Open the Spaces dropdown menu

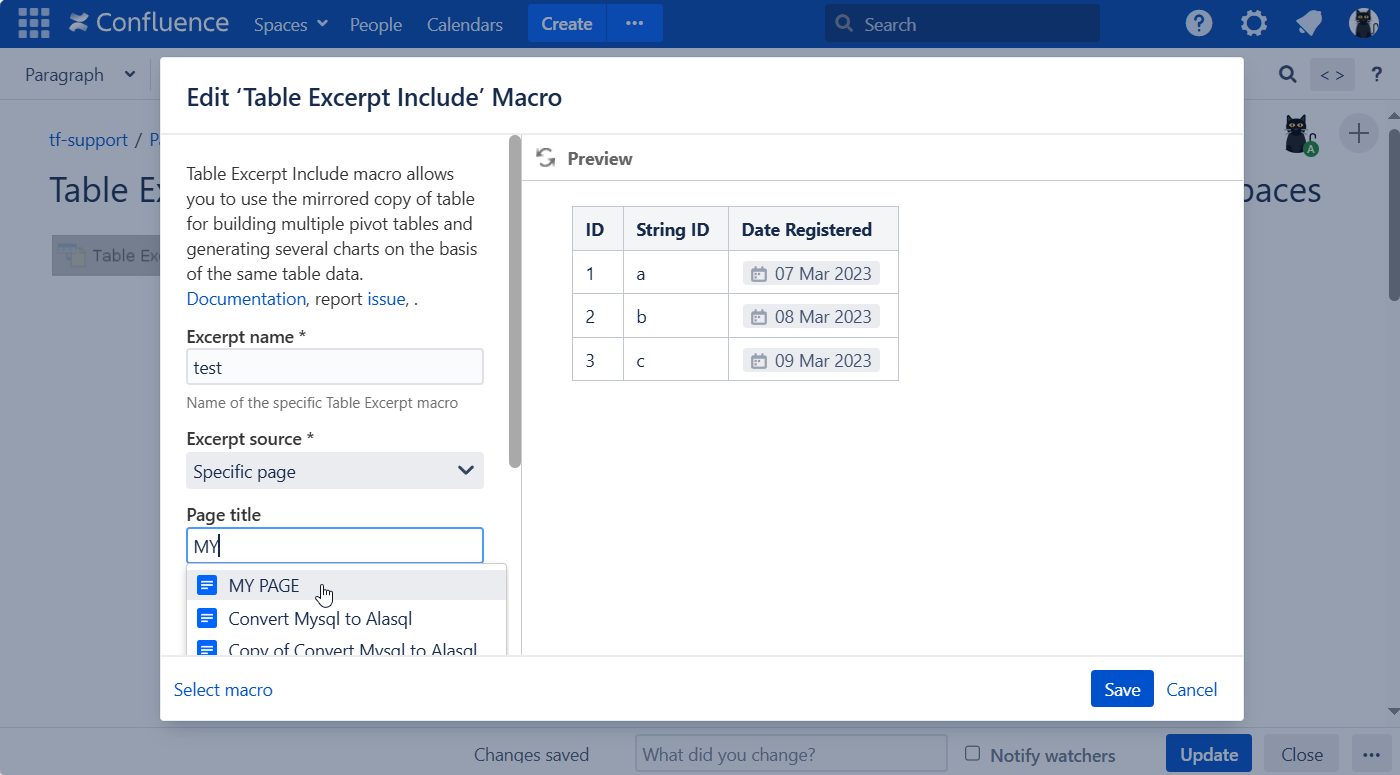coord(290,24)
